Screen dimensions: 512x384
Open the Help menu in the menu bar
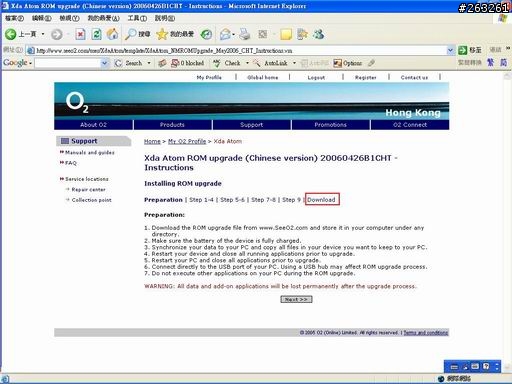pyautogui.click(x=165, y=18)
